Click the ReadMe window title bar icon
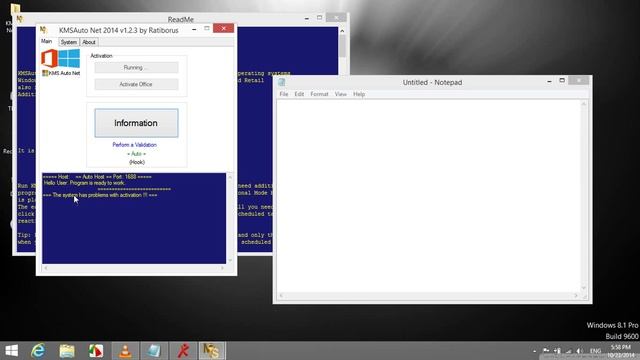 pyautogui.click(x=20, y=19)
